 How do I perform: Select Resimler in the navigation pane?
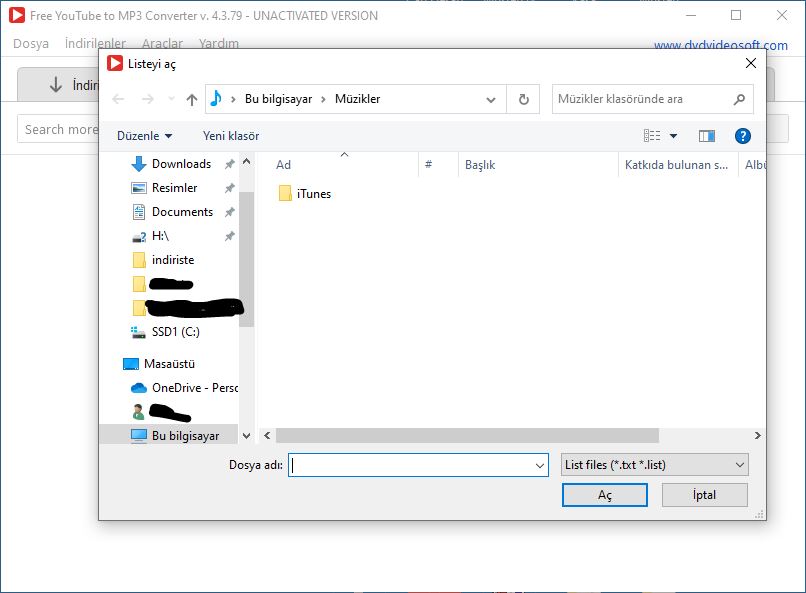click(x=174, y=188)
